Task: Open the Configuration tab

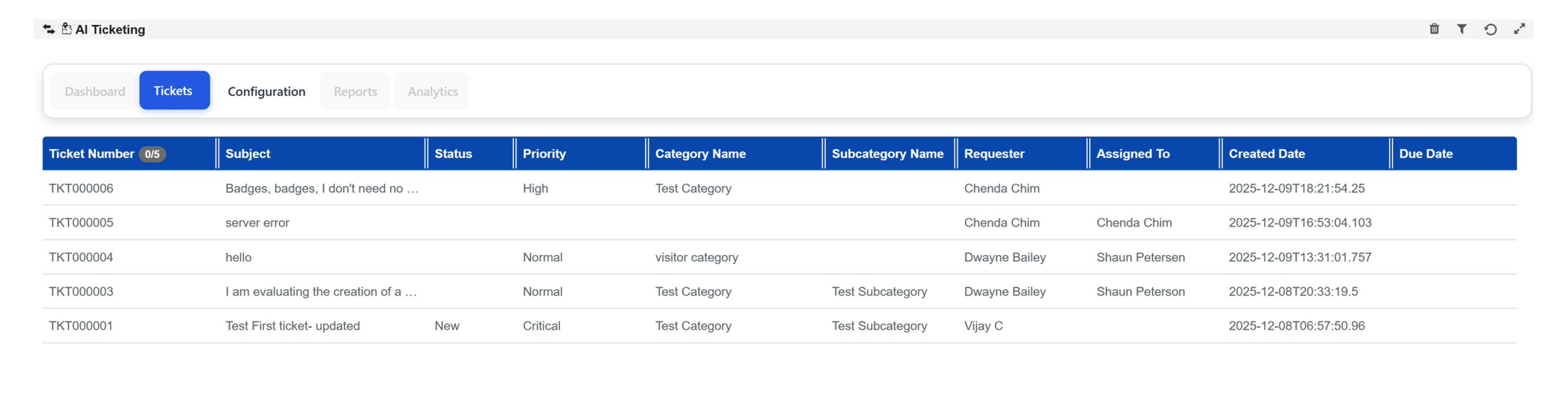Action: (x=266, y=92)
